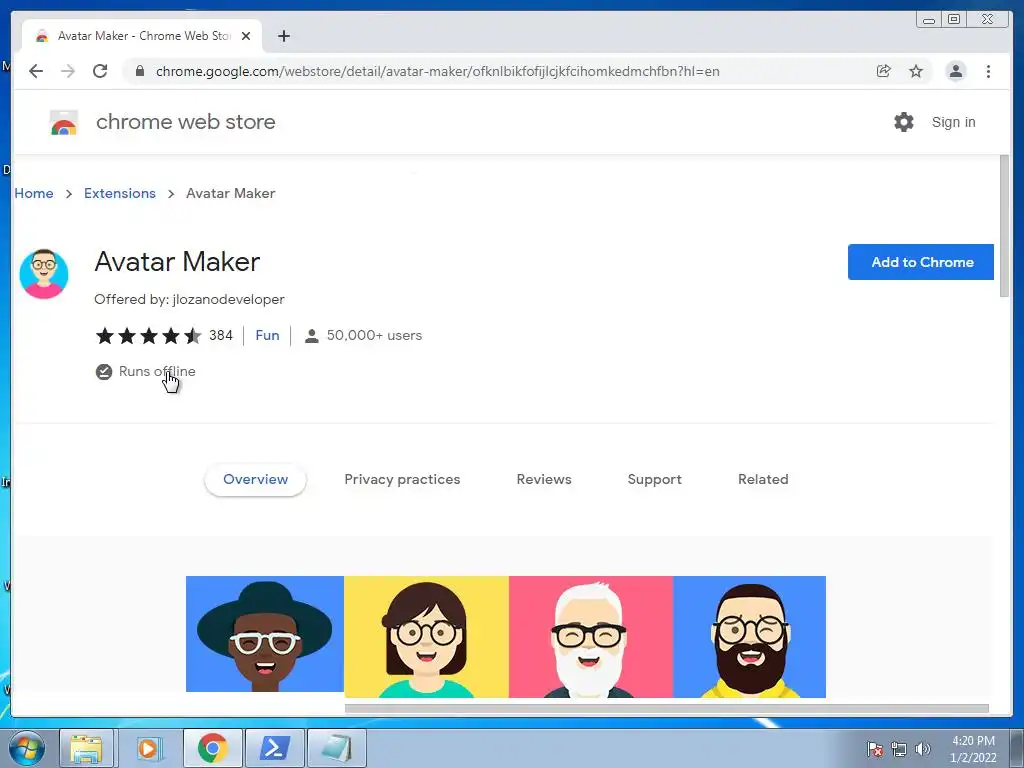Image resolution: width=1024 pixels, height=768 pixels.
Task: Share this page via the share icon
Action: [x=884, y=71]
